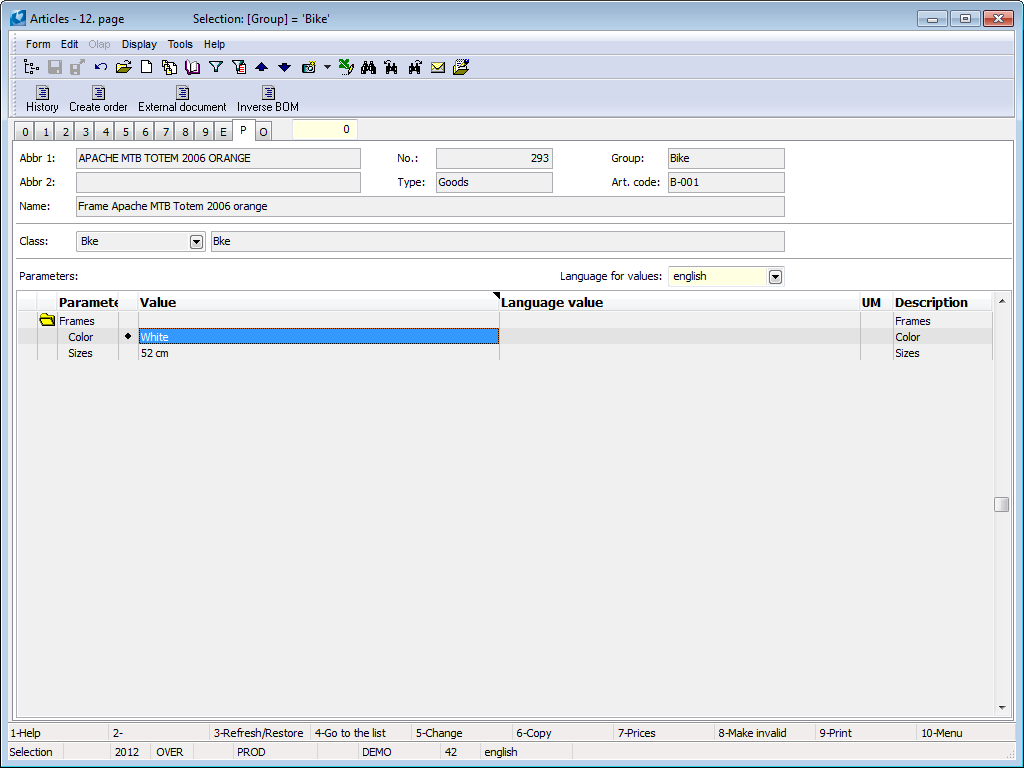This screenshot has height=768, width=1024.
Task: Click the Art. code field
Action: (726, 182)
